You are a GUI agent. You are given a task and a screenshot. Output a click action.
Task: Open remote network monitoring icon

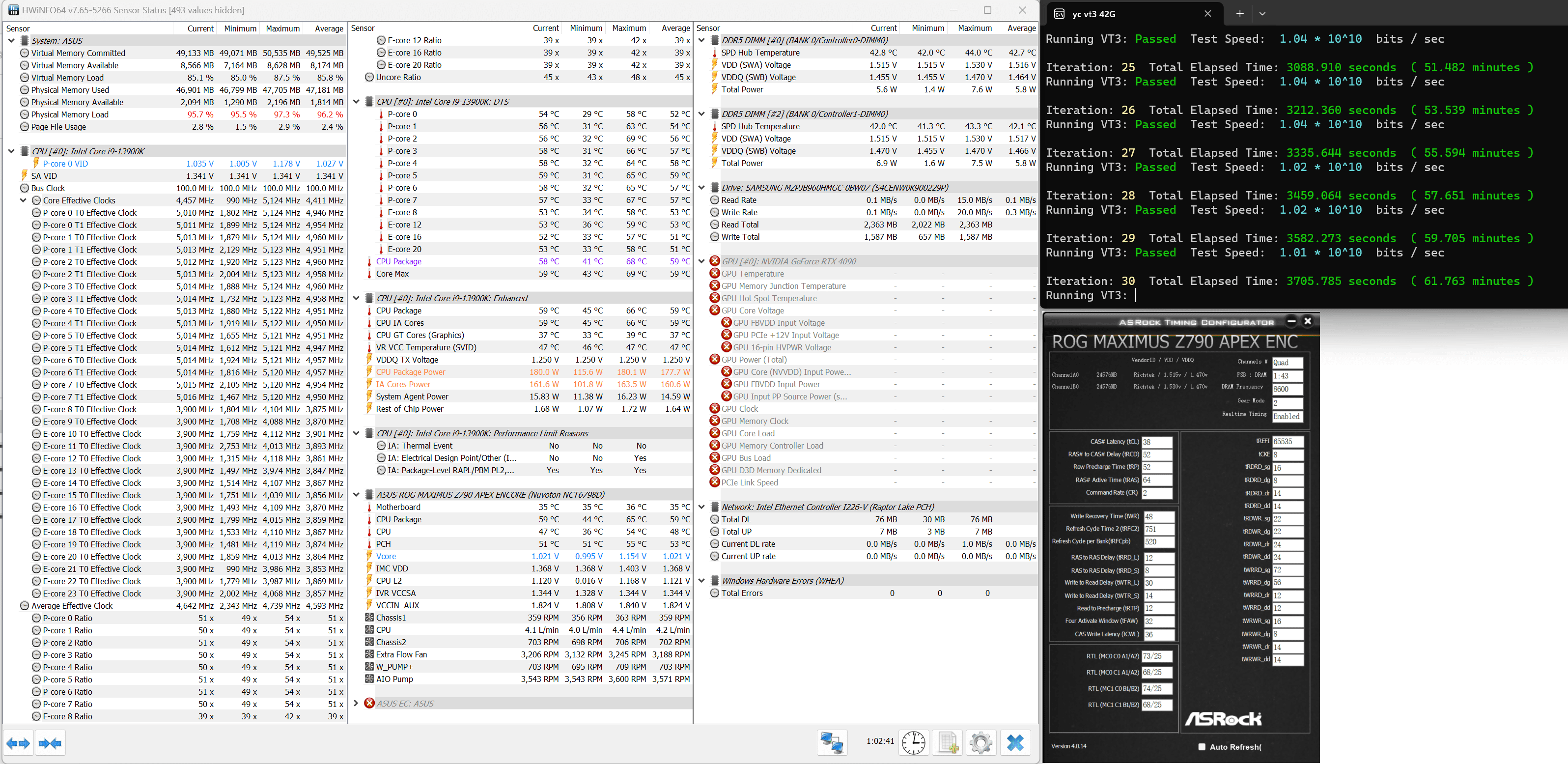click(x=832, y=743)
